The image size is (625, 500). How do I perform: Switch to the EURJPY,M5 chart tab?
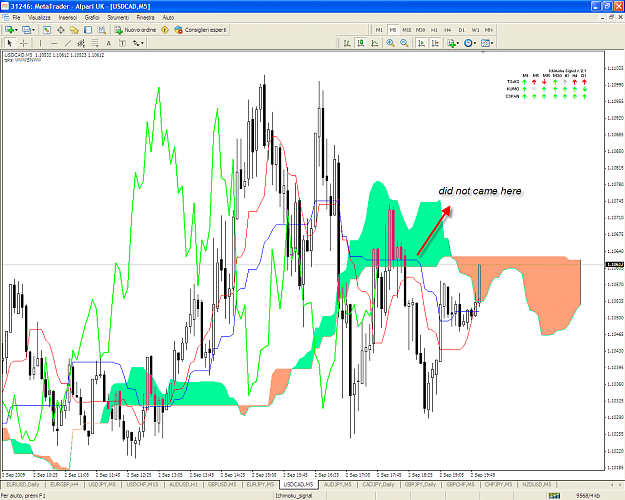pos(260,484)
